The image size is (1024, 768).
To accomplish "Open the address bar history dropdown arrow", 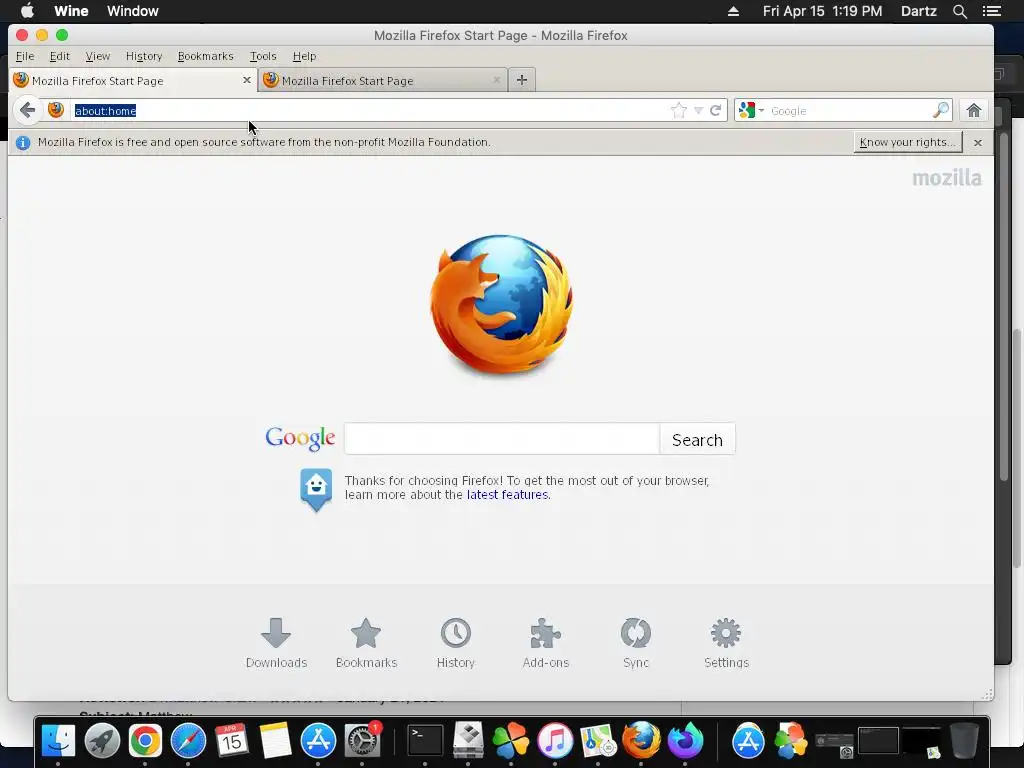I will pyautogui.click(x=698, y=110).
